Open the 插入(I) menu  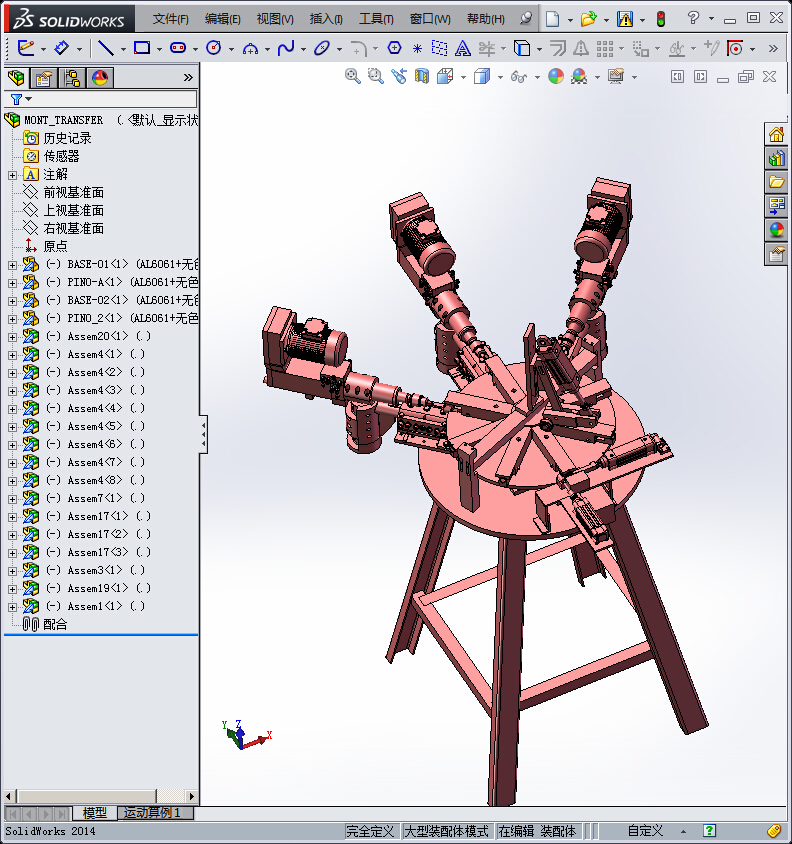click(x=326, y=19)
